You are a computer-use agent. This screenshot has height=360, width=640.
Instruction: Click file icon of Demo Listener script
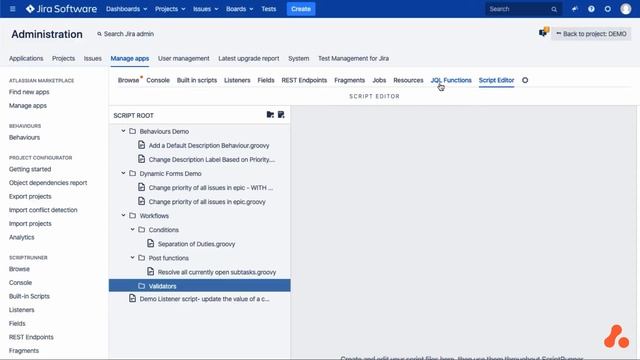pos(132,299)
